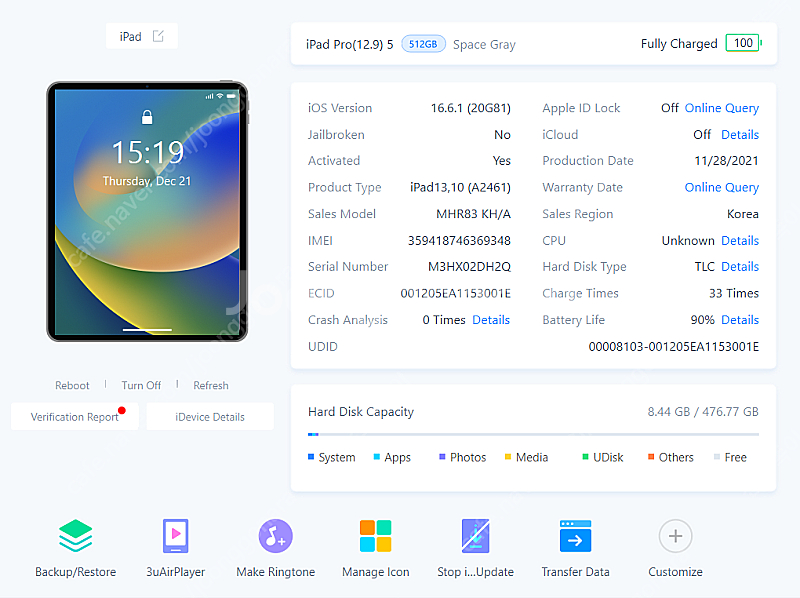Image resolution: width=800 pixels, height=598 pixels.
Task: Click the 90% battery life value
Action: tap(702, 320)
